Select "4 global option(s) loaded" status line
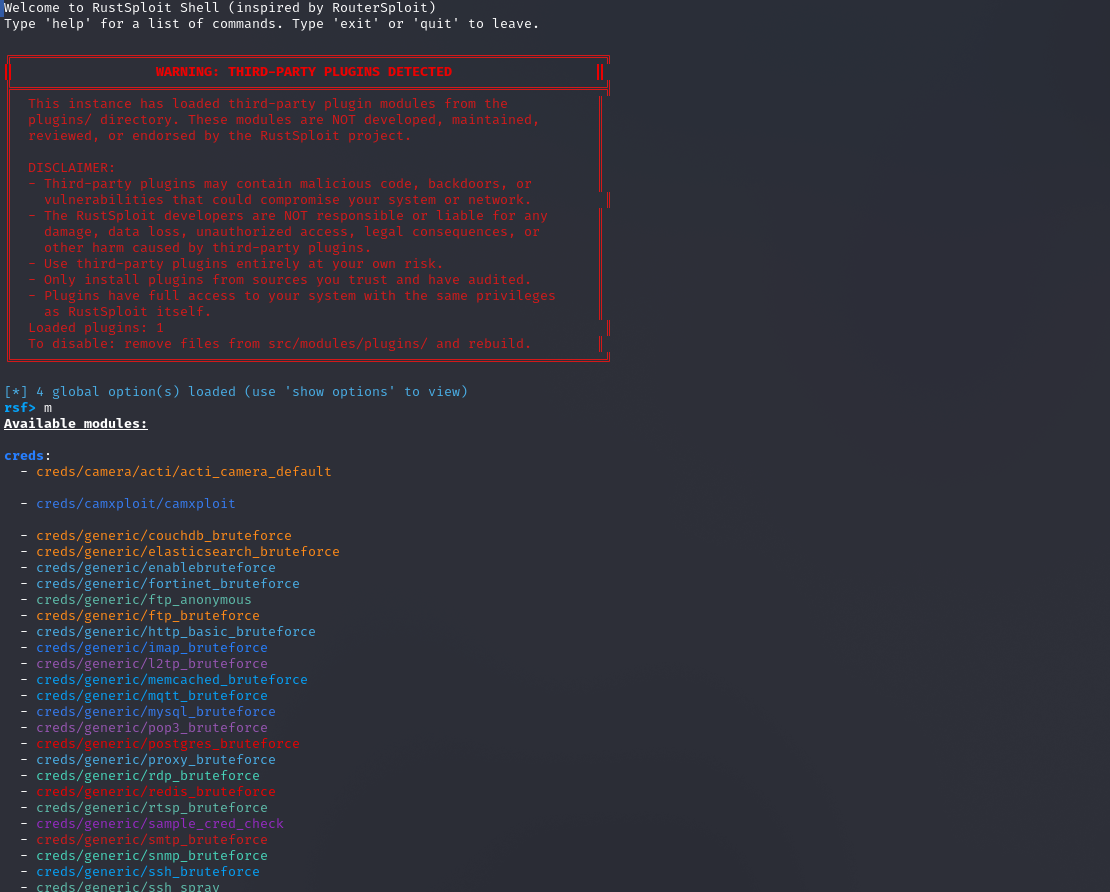 pyautogui.click(x=236, y=391)
